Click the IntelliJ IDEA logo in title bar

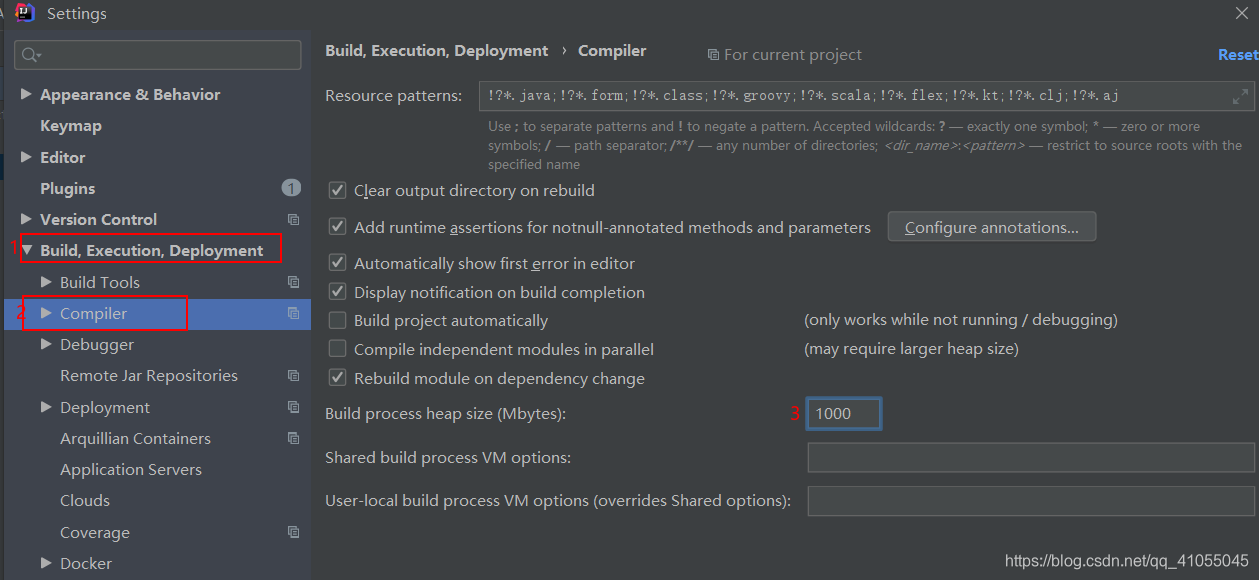tap(26, 13)
